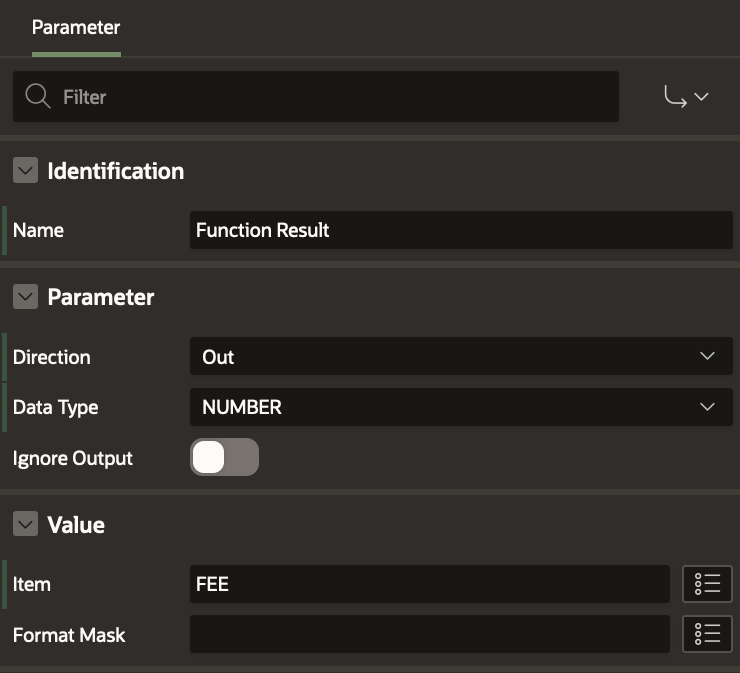Select the Data Type property label
The width and height of the screenshot is (740, 673).
[55, 407]
